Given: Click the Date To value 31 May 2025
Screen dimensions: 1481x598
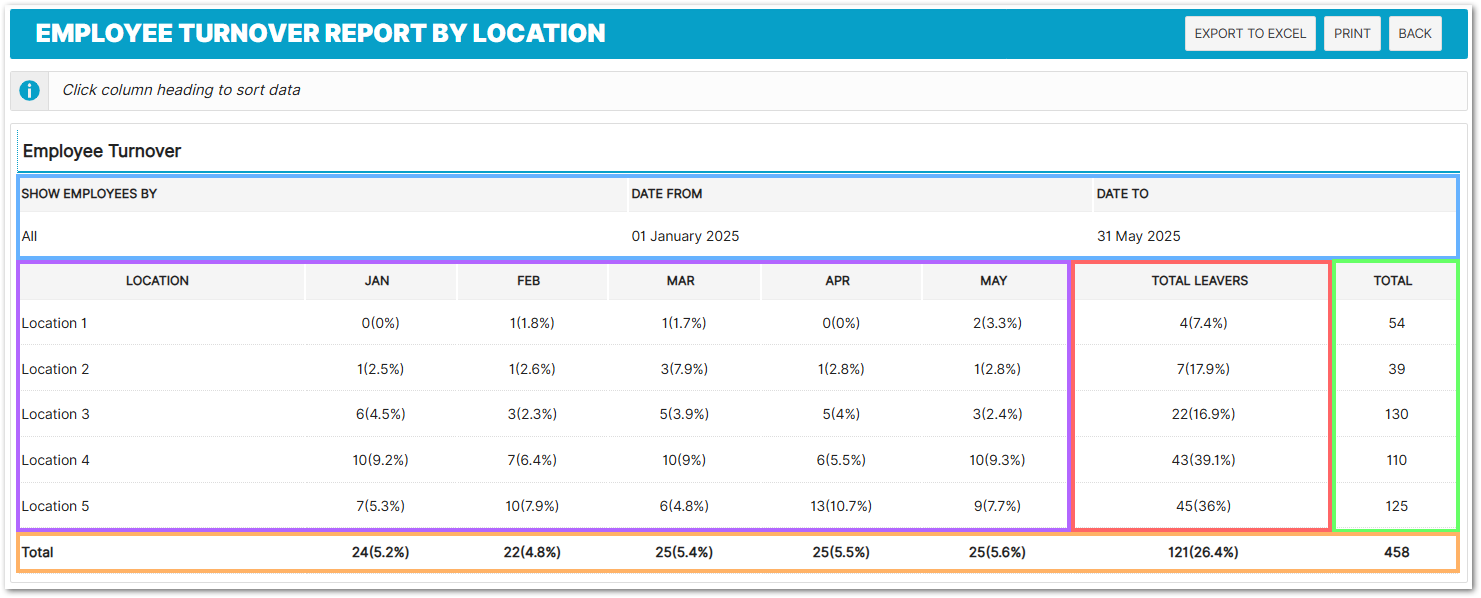Looking at the screenshot, I should coord(1138,237).
